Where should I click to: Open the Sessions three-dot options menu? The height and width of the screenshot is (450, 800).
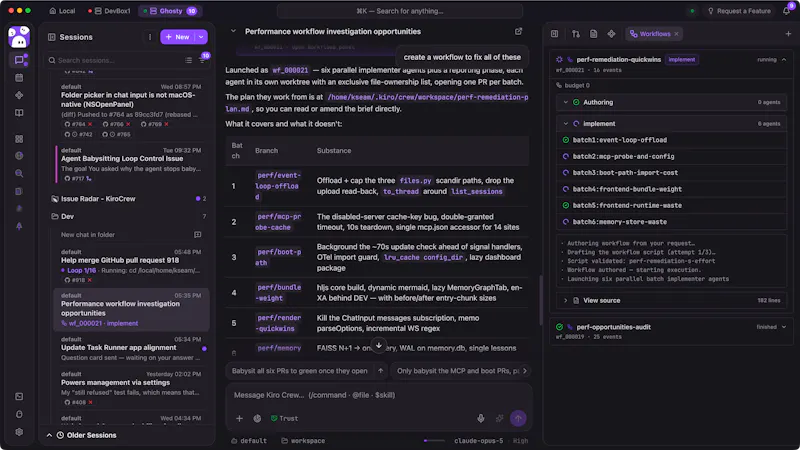click(x=149, y=37)
